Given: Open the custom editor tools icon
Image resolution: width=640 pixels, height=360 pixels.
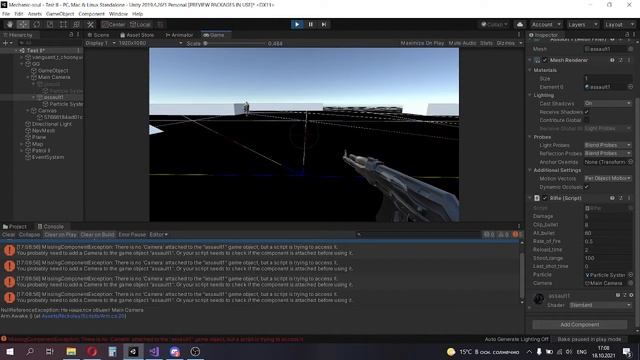Looking at the screenshot, I should tap(91, 24).
